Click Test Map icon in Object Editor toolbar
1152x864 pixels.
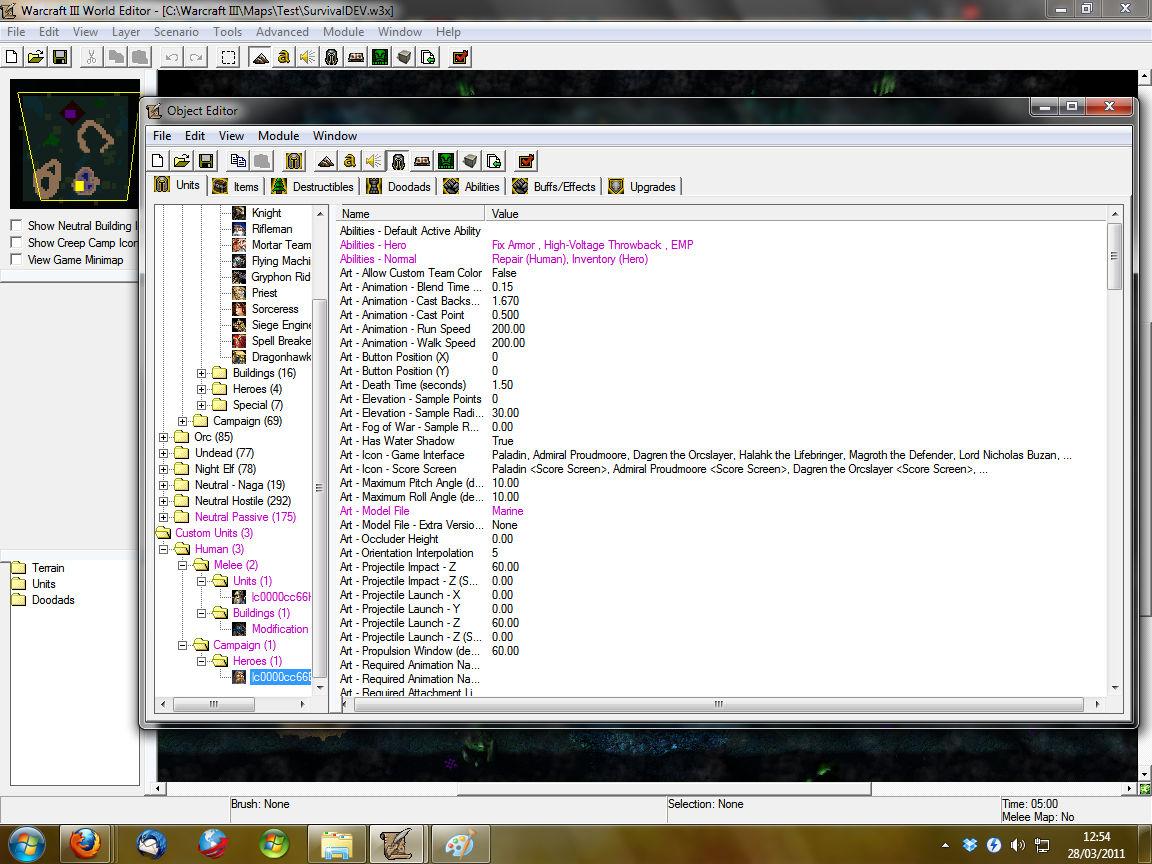click(x=526, y=161)
